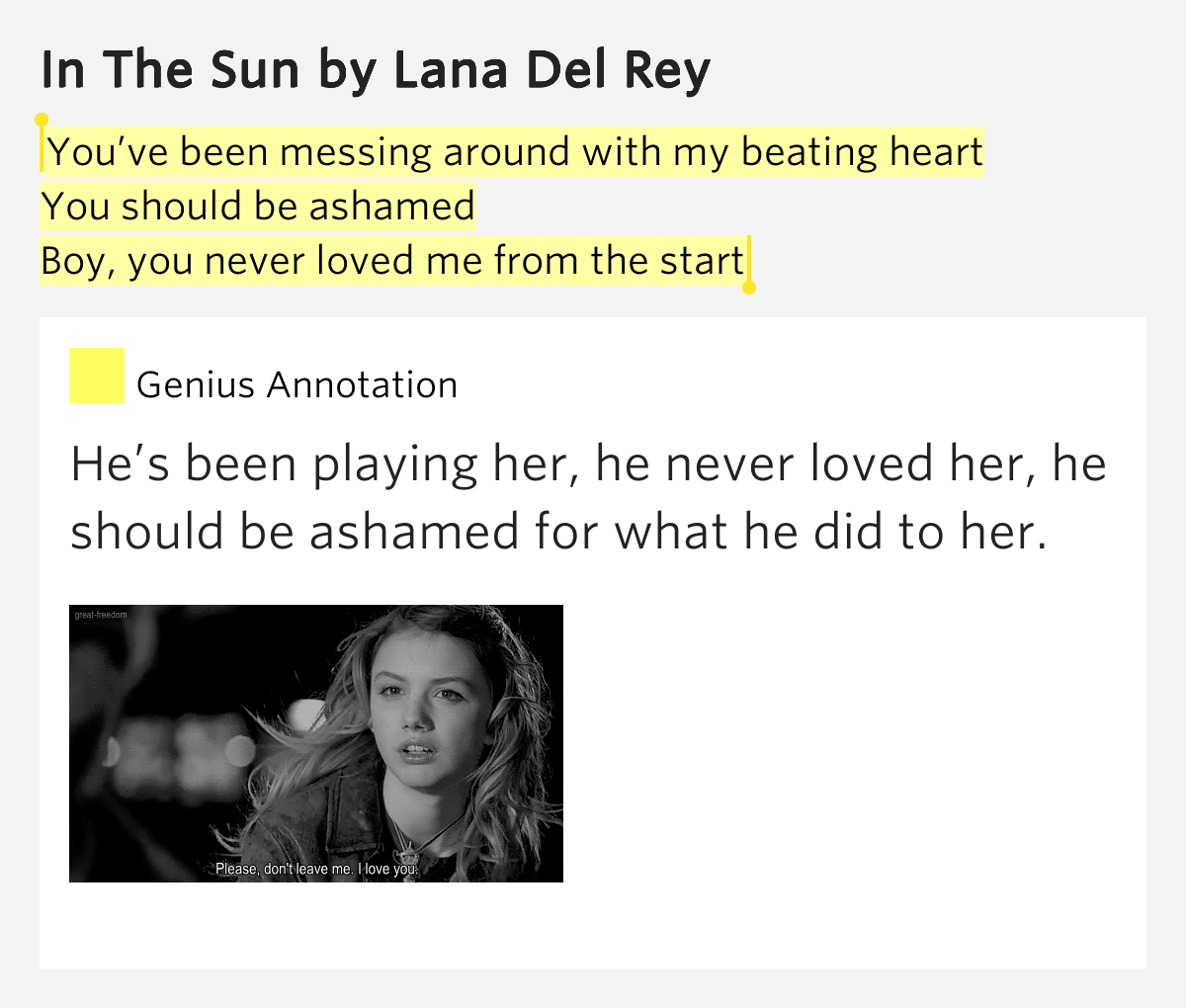Image resolution: width=1186 pixels, height=1008 pixels.
Task: Open the black and white GIF thumbnail
Action: click(x=316, y=743)
